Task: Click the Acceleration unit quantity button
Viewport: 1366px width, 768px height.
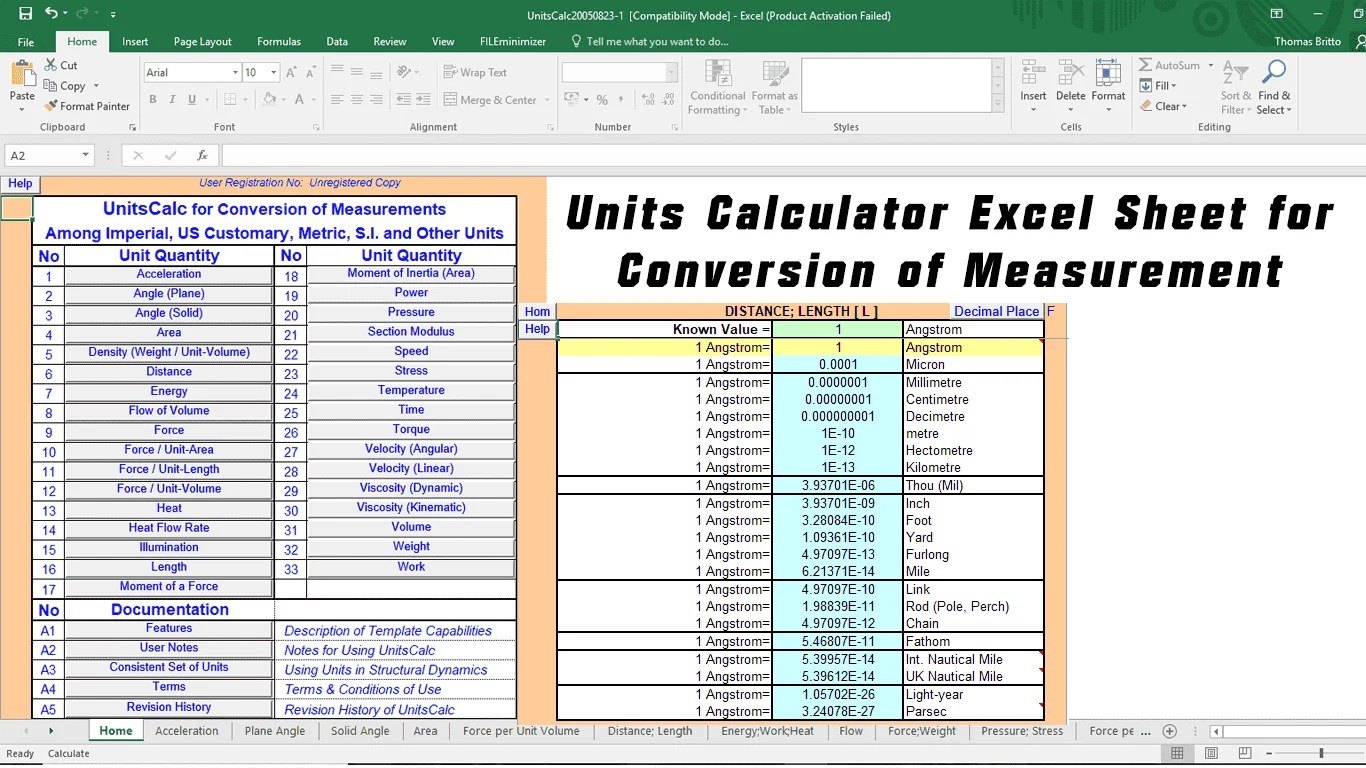Action: [169, 274]
